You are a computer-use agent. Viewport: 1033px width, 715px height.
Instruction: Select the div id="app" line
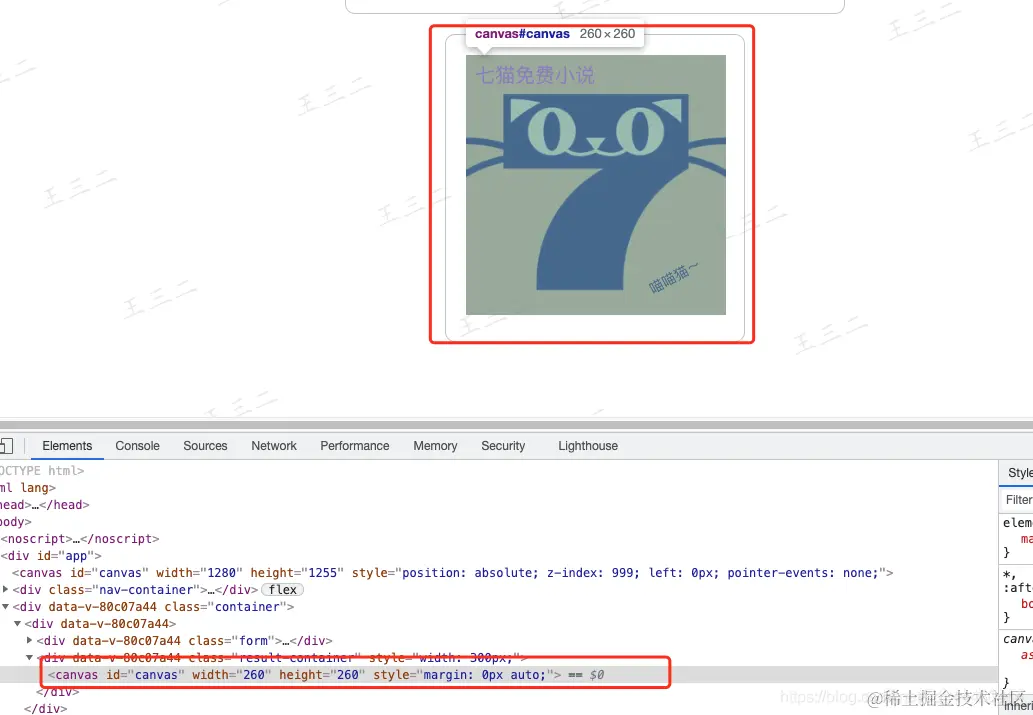(51, 556)
